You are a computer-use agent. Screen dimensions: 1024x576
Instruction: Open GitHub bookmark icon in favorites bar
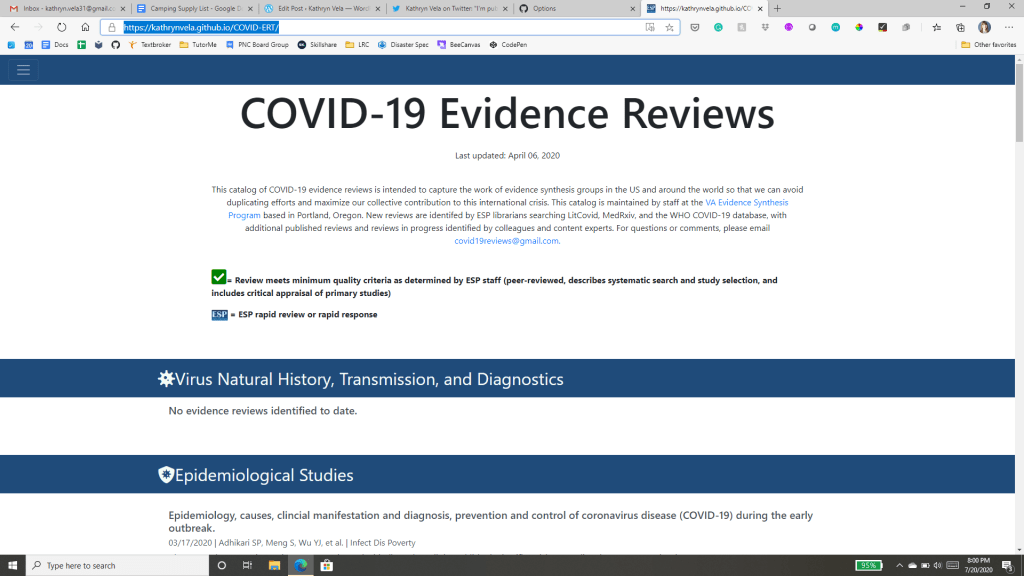(115, 45)
